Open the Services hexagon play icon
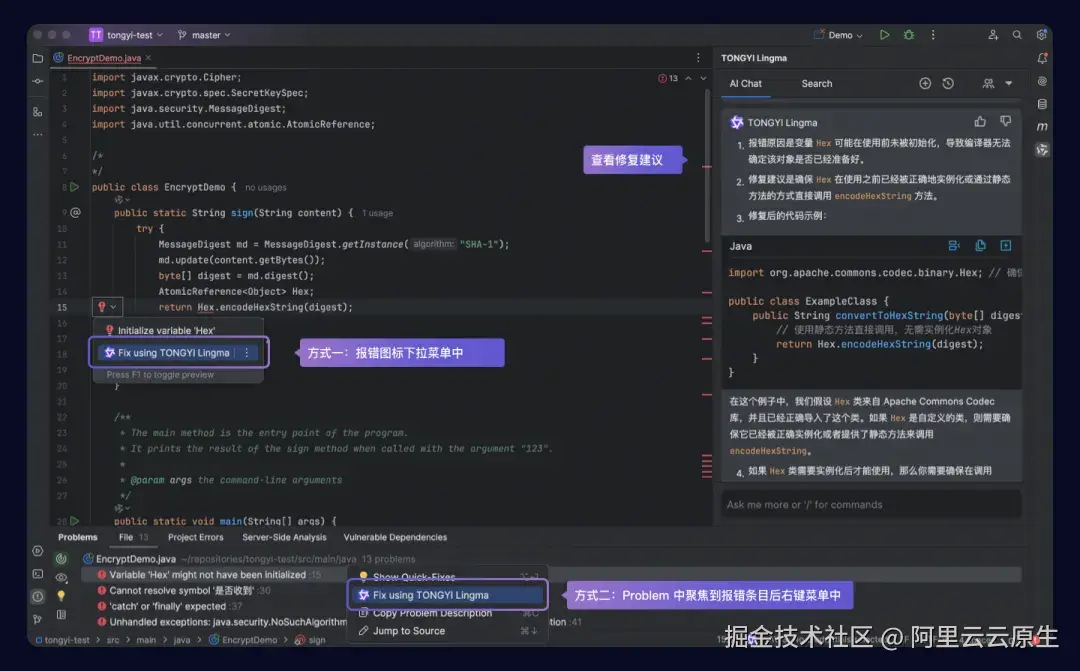Viewport: 1080px width, 671px height. pyautogui.click(x=38, y=551)
